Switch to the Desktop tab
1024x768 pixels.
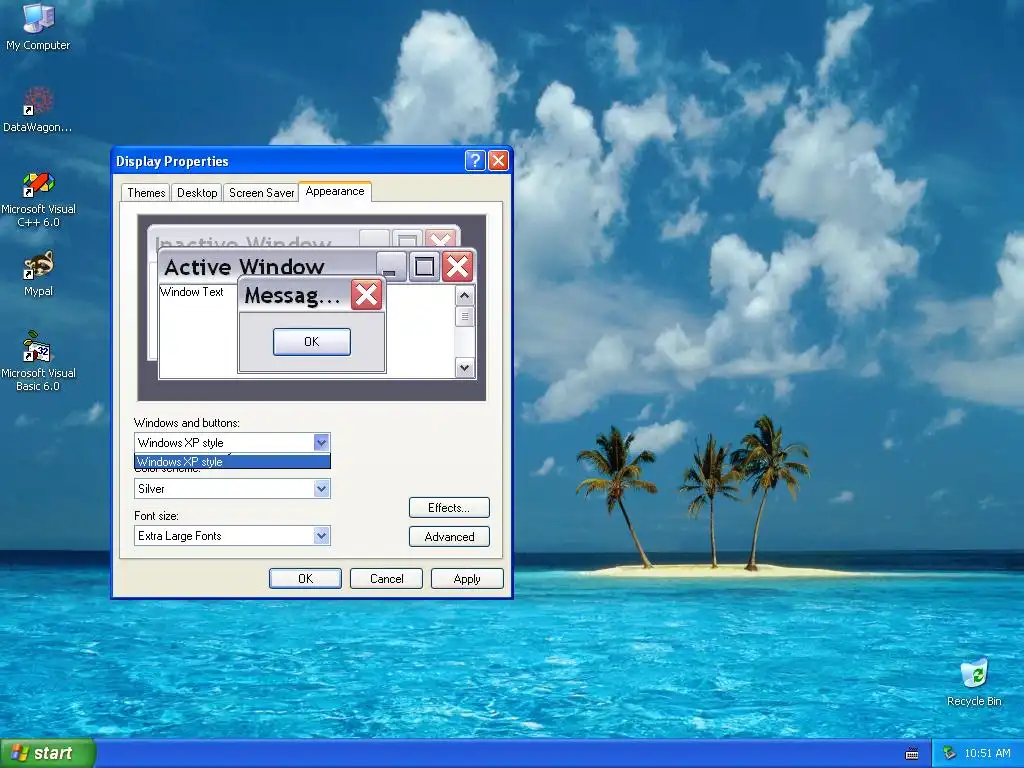(x=197, y=193)
